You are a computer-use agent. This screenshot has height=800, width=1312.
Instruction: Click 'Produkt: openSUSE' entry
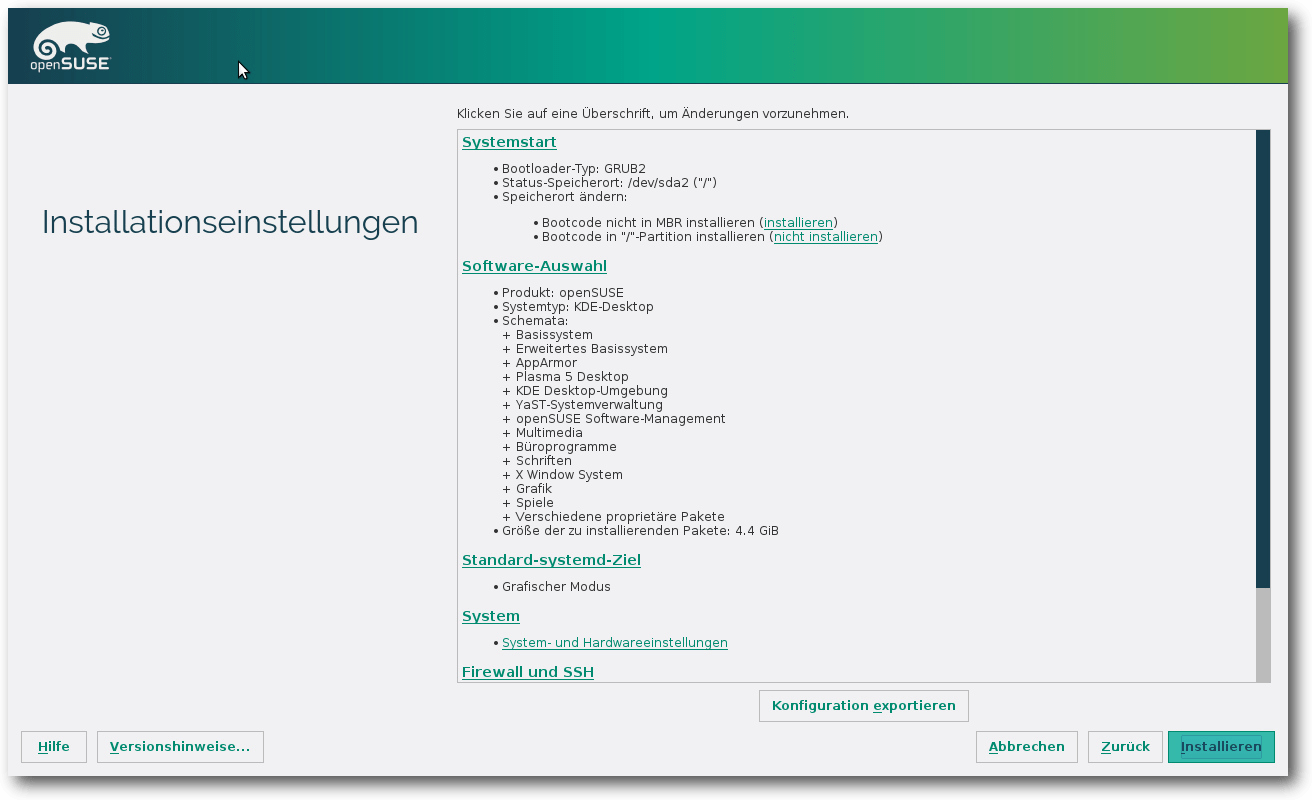[x=563, y=293]
